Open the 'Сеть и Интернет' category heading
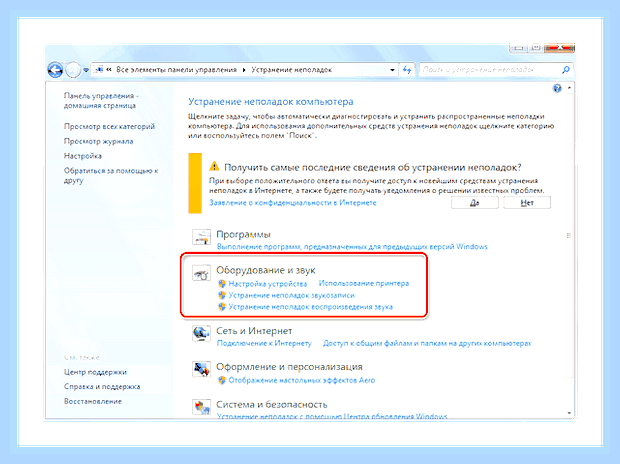Viewport: 620px width, 464px height. click(x=254, y=331)
